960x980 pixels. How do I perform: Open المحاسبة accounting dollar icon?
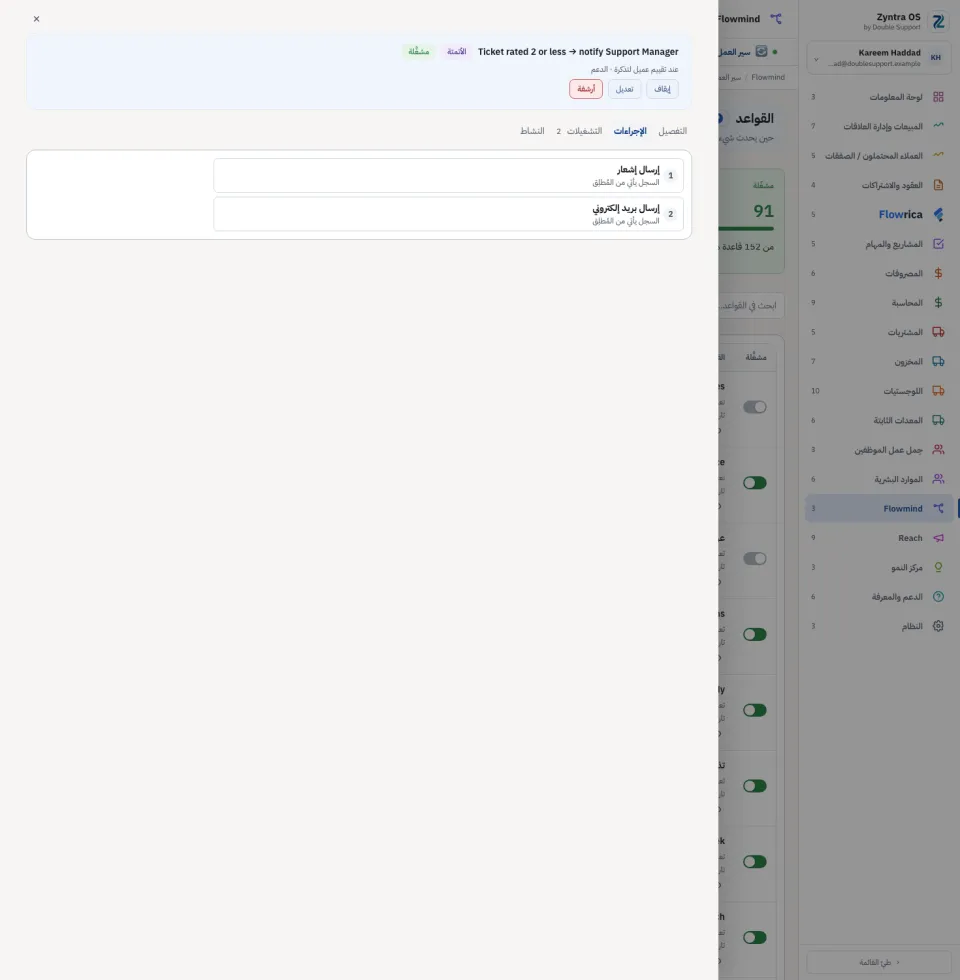[x=938, y=302]
